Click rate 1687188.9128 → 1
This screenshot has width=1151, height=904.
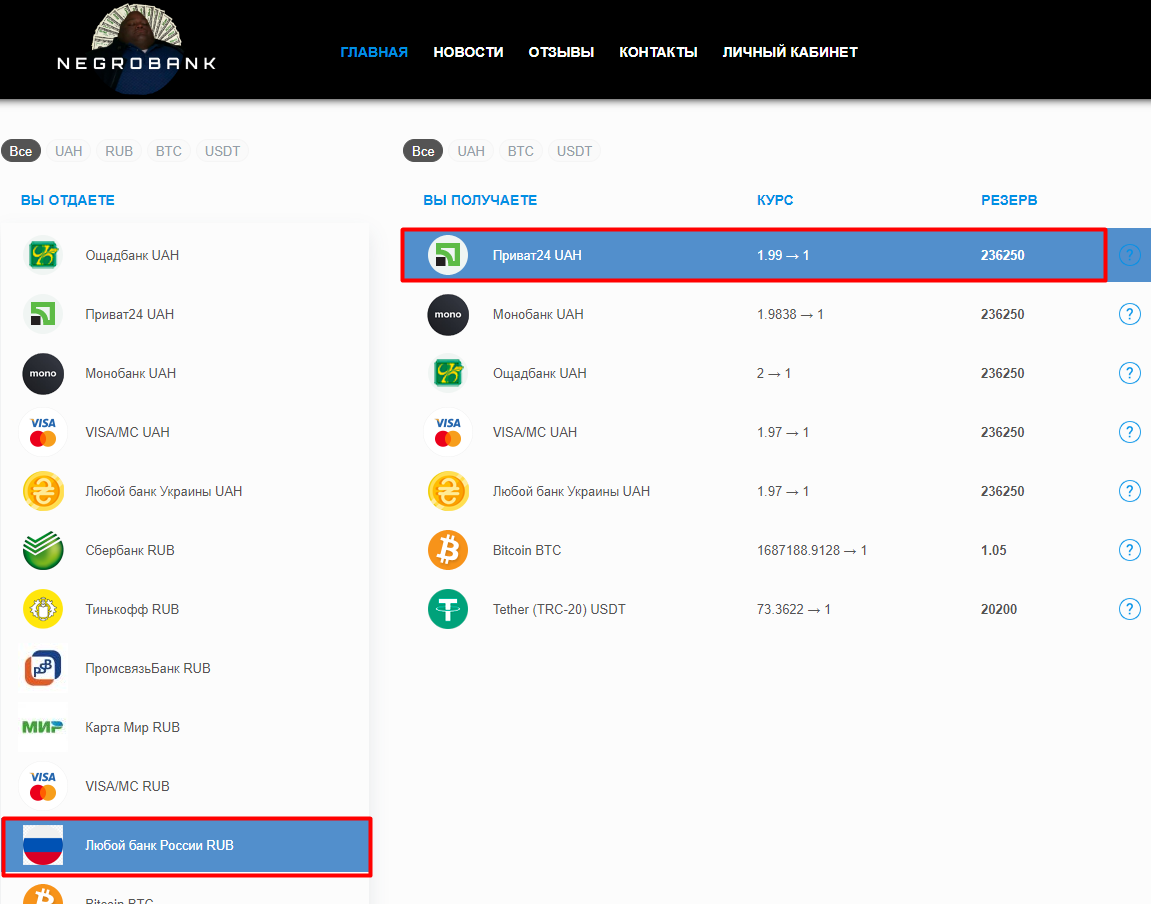(812, 550)
